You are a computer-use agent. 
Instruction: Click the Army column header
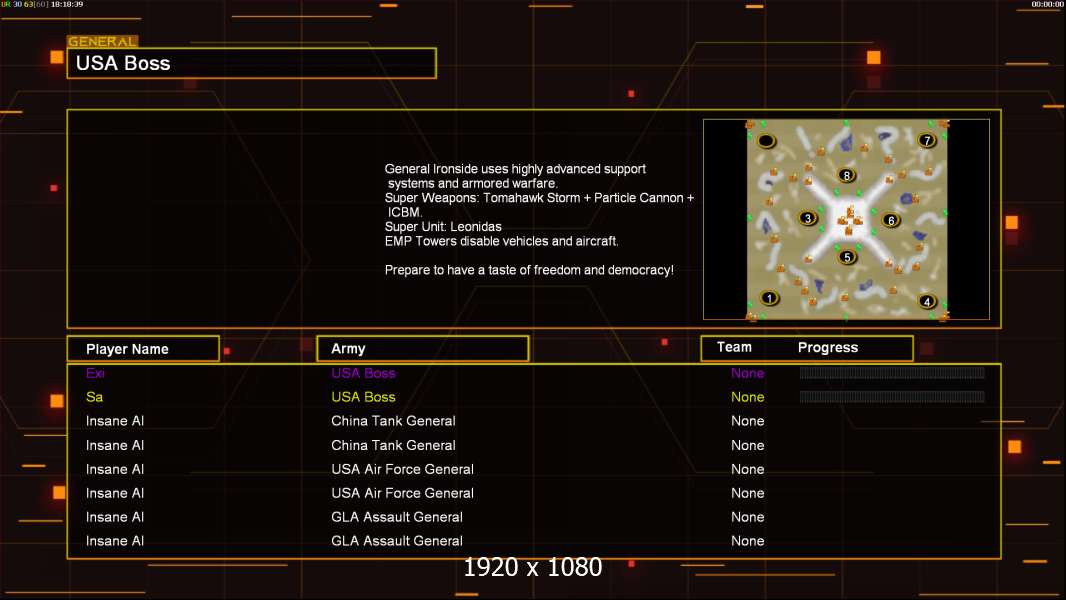pyautogui.click(x=423, y=349)
